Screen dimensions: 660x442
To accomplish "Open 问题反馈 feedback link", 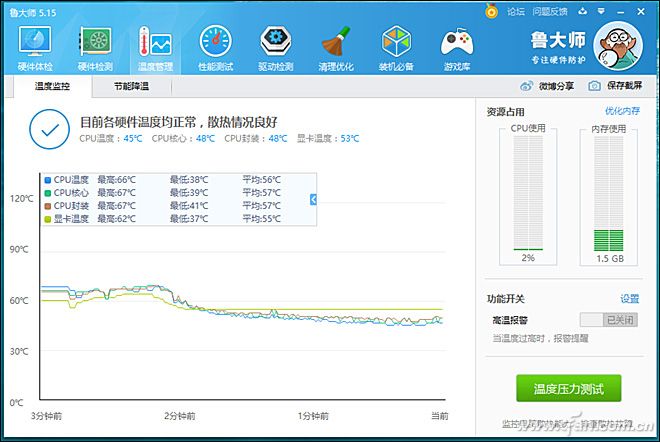I will point(550,12).
